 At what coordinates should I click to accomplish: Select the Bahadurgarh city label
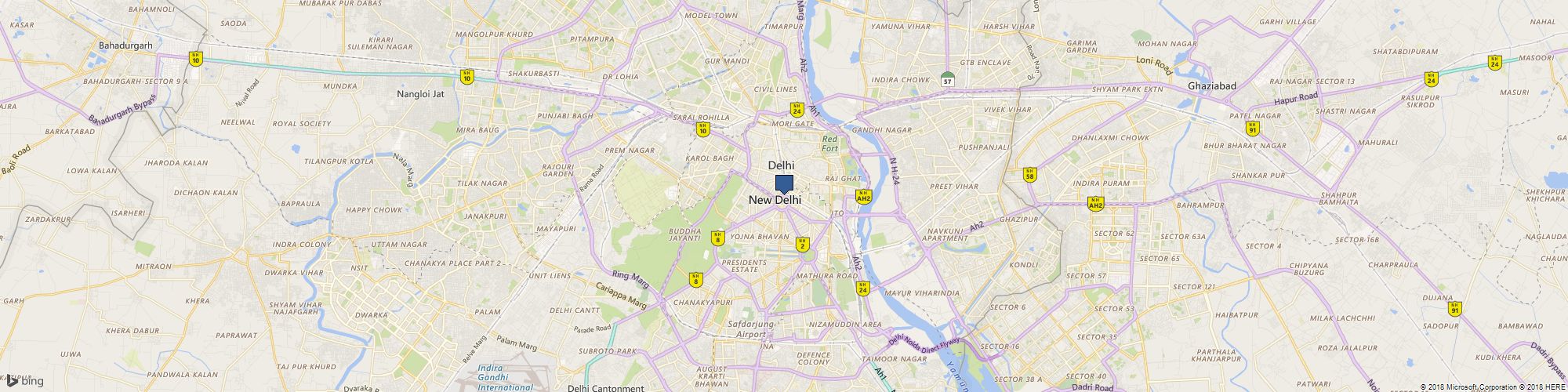pyautogui.click(x=125, y=45)
